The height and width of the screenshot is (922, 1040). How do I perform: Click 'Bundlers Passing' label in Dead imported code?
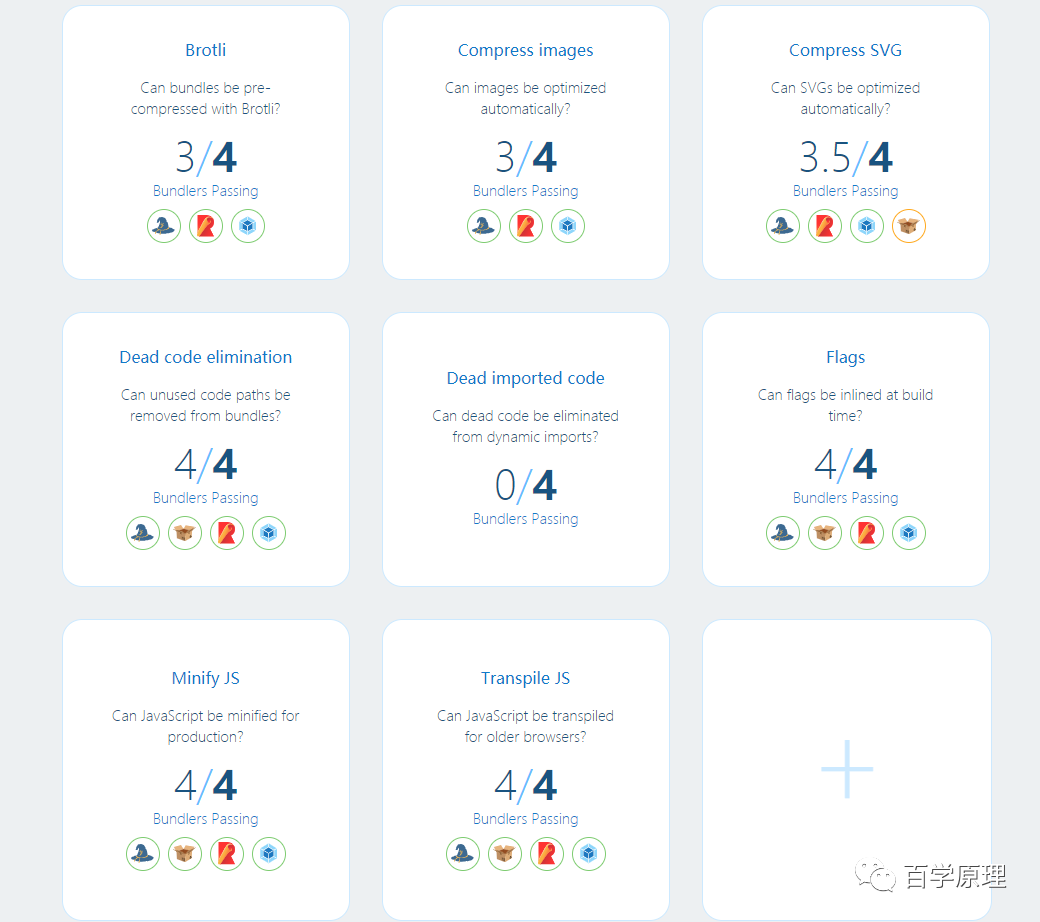click(x=525, y=519)
